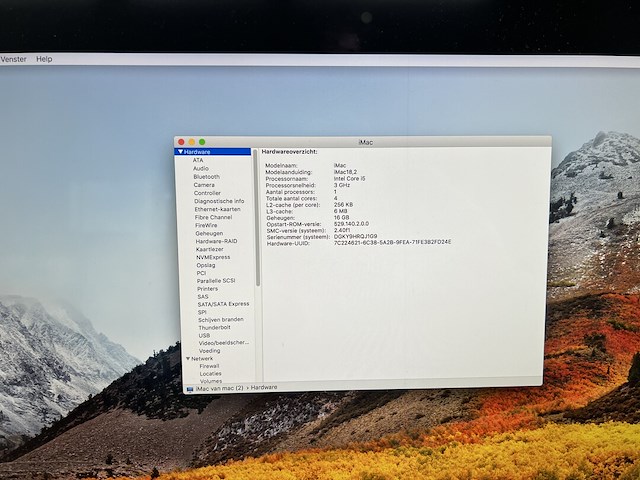Screen dimensions: 640x480
Task: Select Opslag in the sidebar
Action: pos(206,265)
